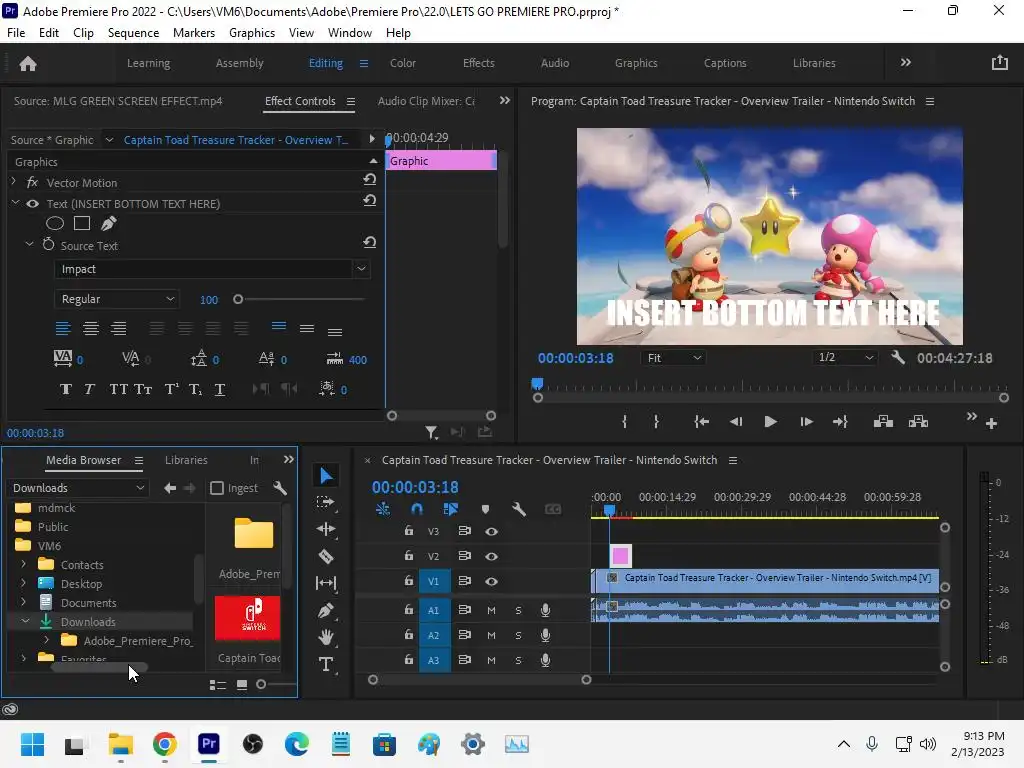Open program monitor settings wrench
1024x768 pixels.
point(899,357)
